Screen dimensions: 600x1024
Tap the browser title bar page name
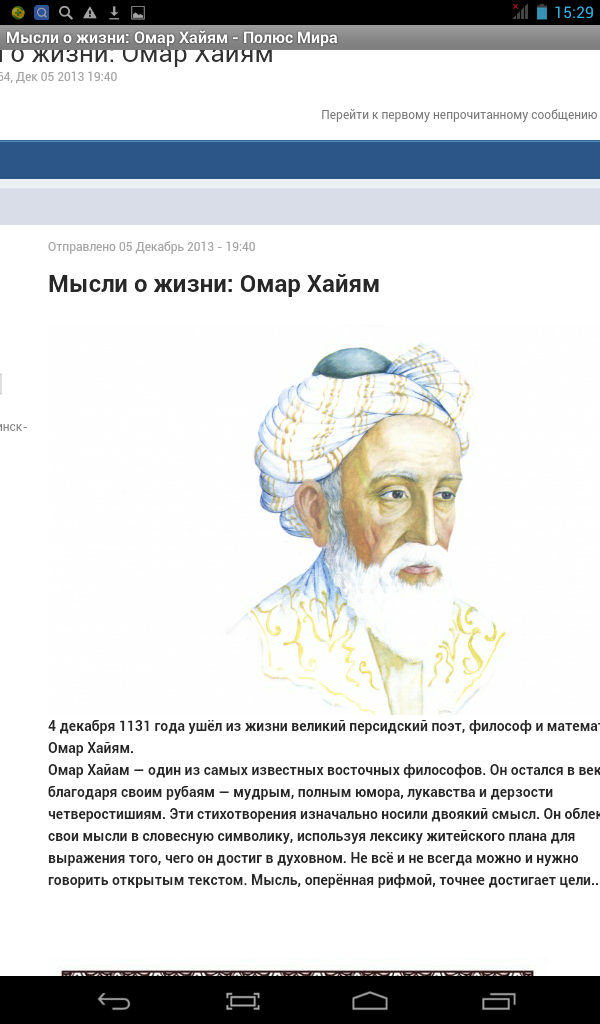[172, 38]
